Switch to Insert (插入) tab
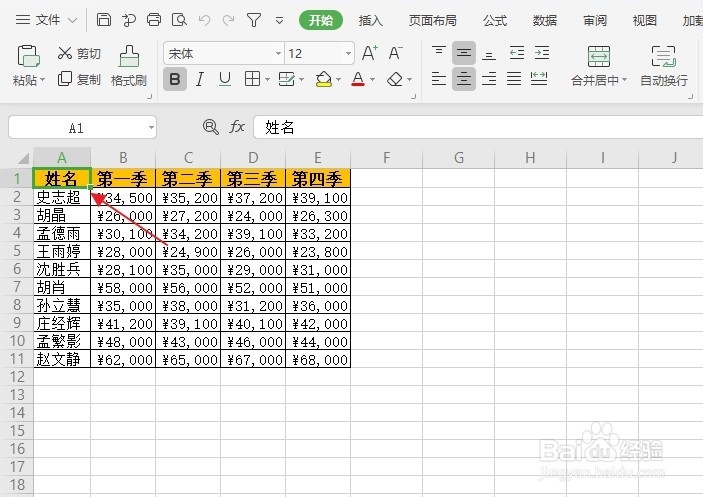The height and width of the screenshot is (497, 703). (370, 20)
